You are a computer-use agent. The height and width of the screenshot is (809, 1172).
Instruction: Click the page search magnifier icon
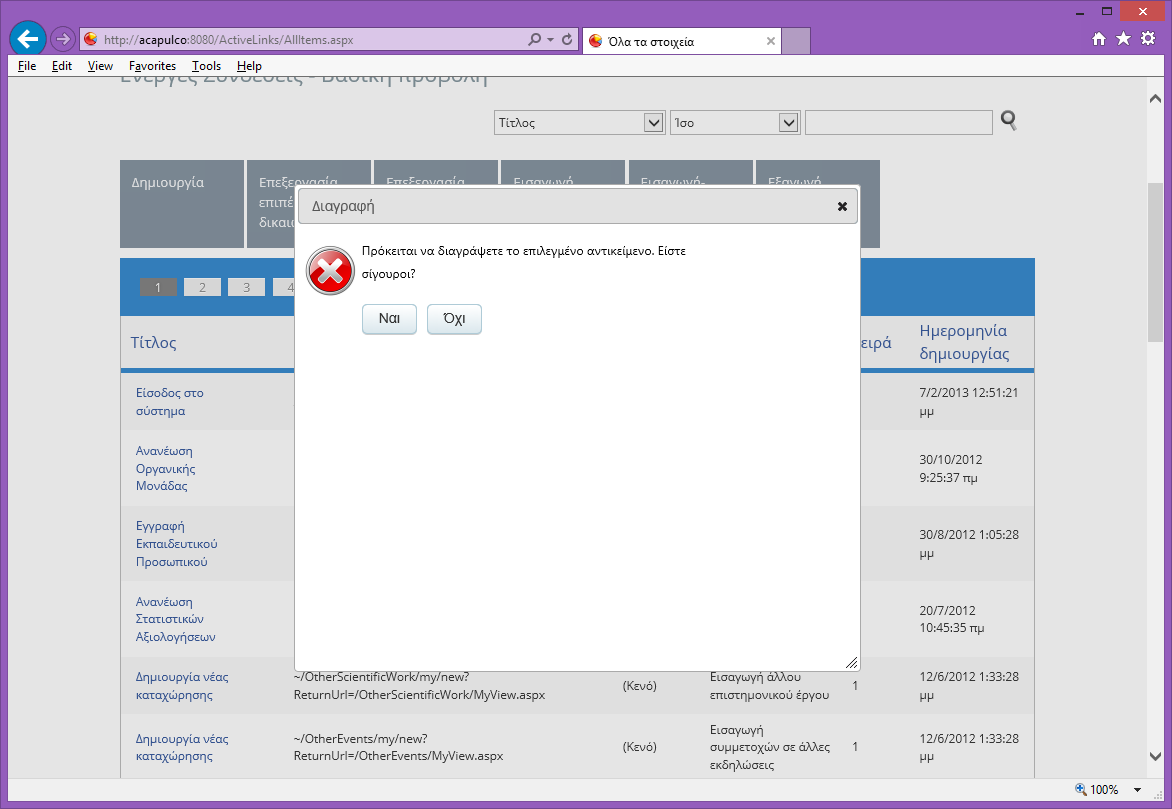point(1008,120)
